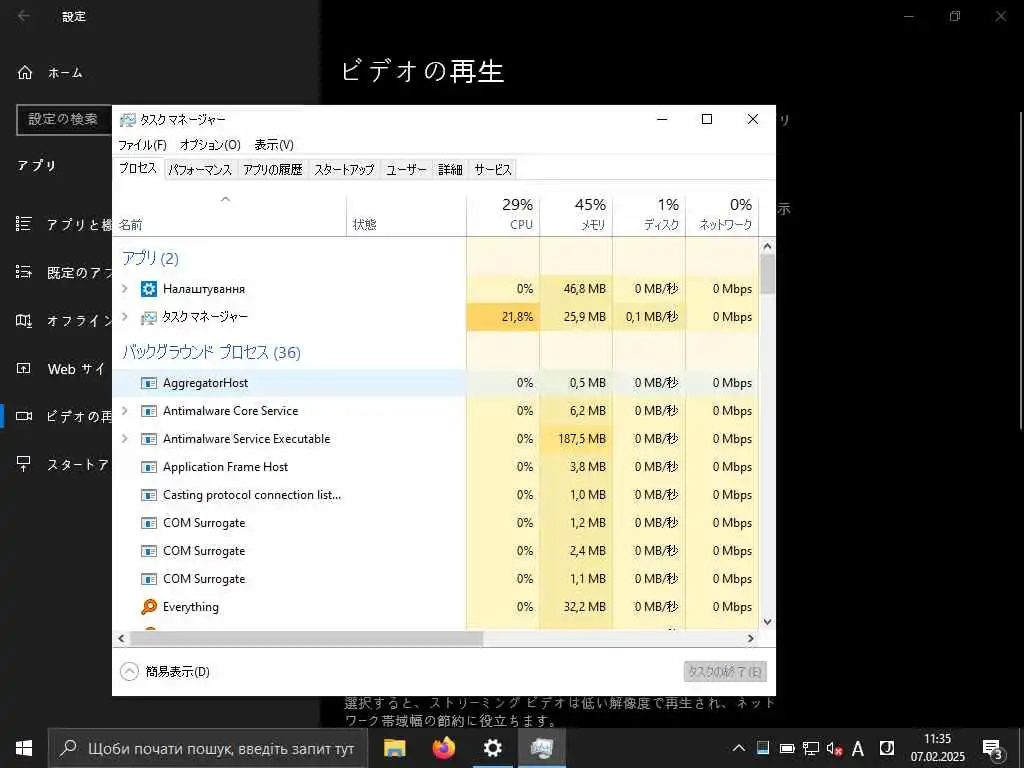The height and width of the screenshot is (768, 1024).
Task: Click the ビデオの再生 camera icon in Settings
Action: click(x=24, y=416)
